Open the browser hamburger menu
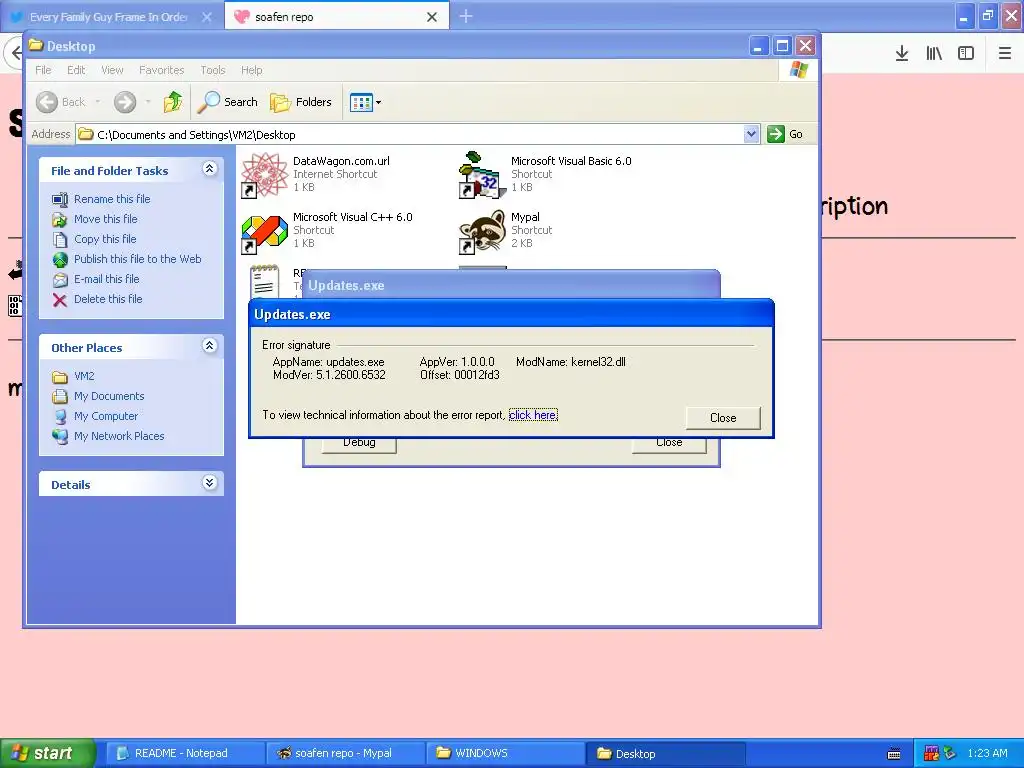The image size is (1024, 768). (1004, 54)
